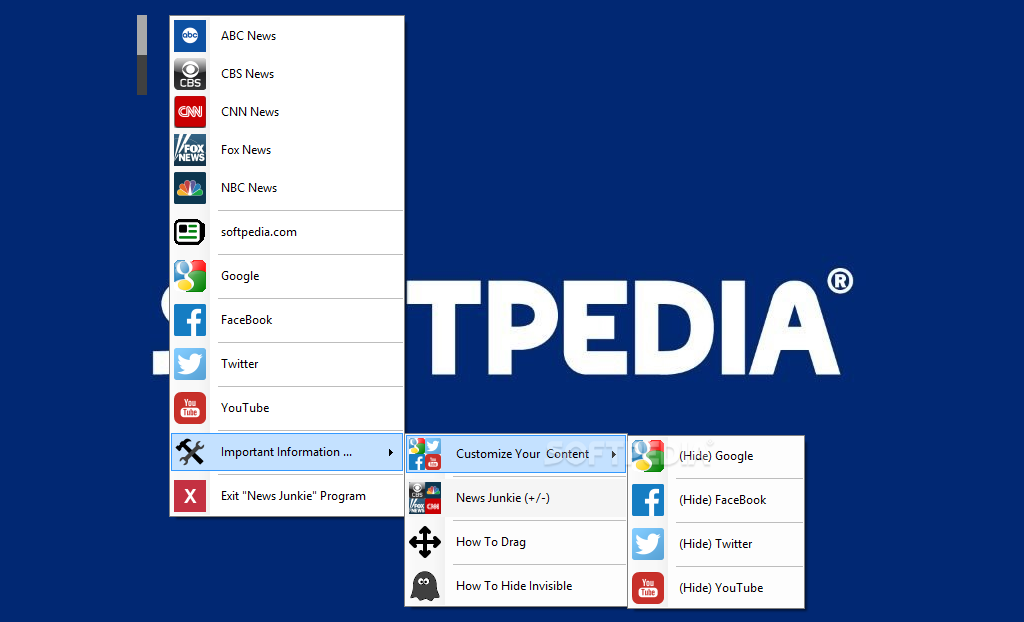Image resolution: width=1024 pixels, height=622 pixels.
Task: Click the CBS eye logo icon
Action: pyautogui.click(x=190, y=74)
